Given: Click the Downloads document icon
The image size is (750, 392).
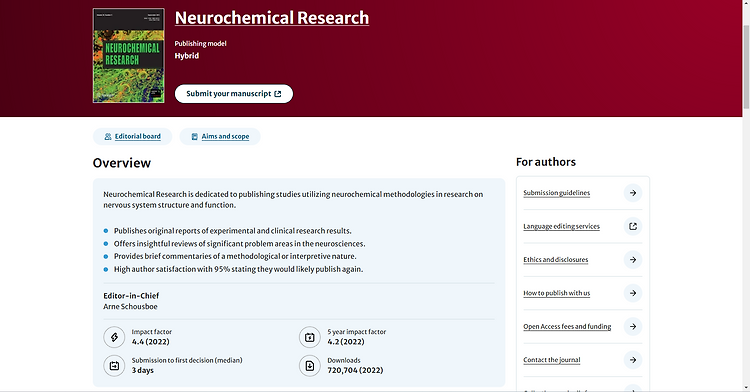Looking at the screenshot, I should tap(310, 366).
